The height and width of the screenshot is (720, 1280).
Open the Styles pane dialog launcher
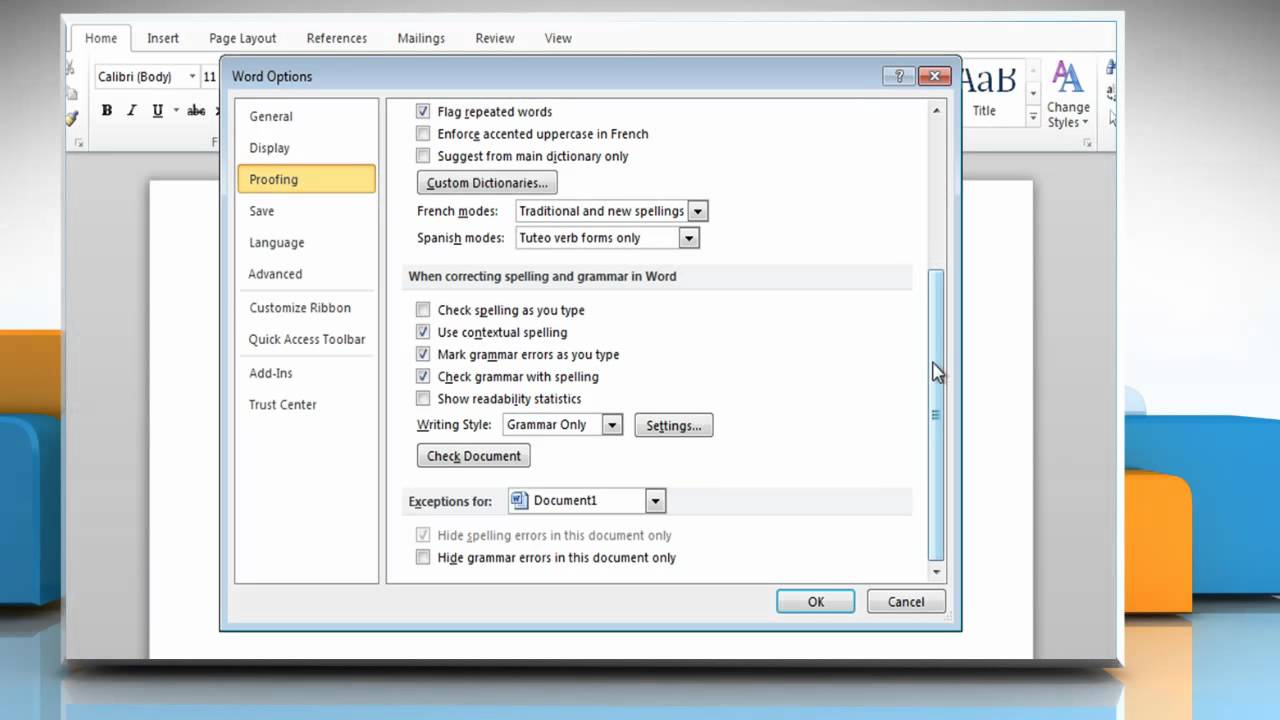(1087, 143)
